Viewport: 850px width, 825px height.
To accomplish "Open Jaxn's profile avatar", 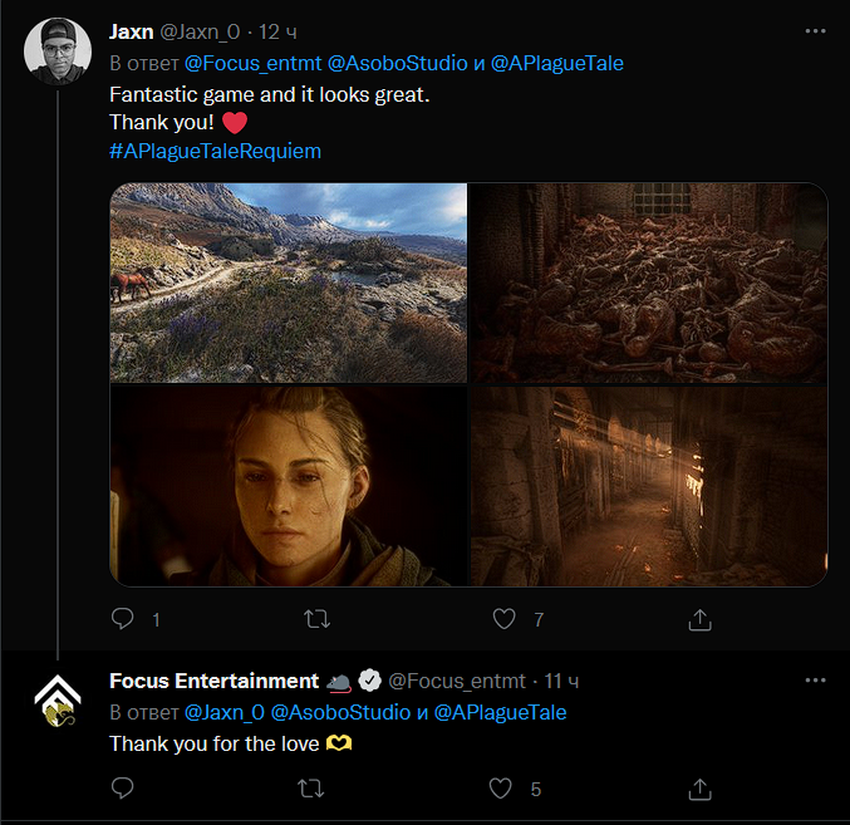I will pos(58,51).
